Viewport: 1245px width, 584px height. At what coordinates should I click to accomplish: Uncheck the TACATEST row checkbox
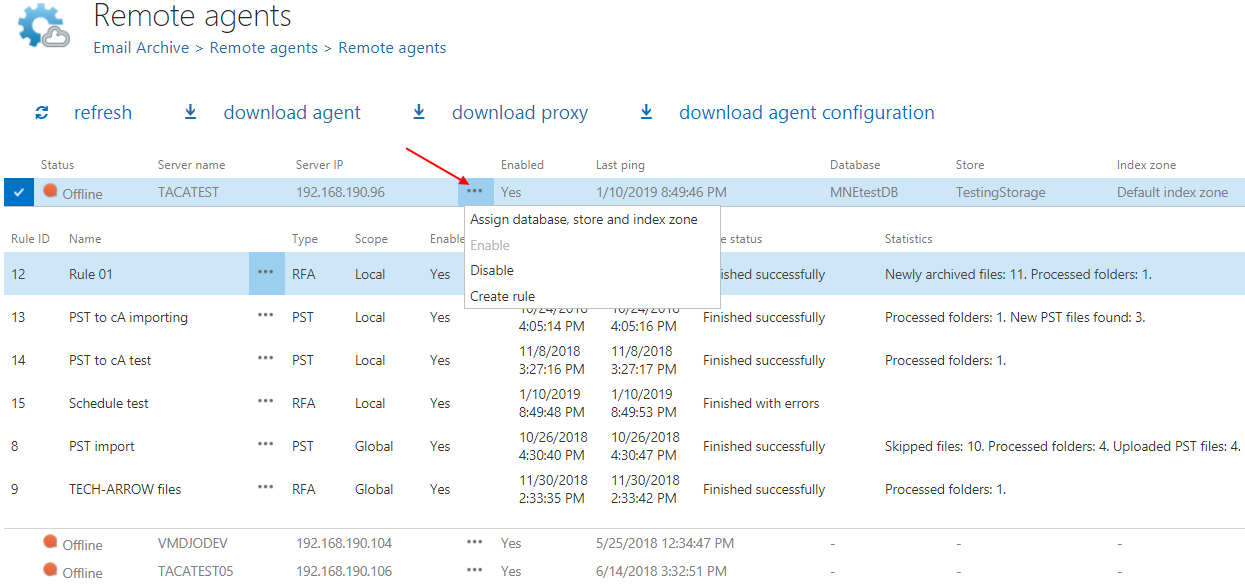(19, 192)
